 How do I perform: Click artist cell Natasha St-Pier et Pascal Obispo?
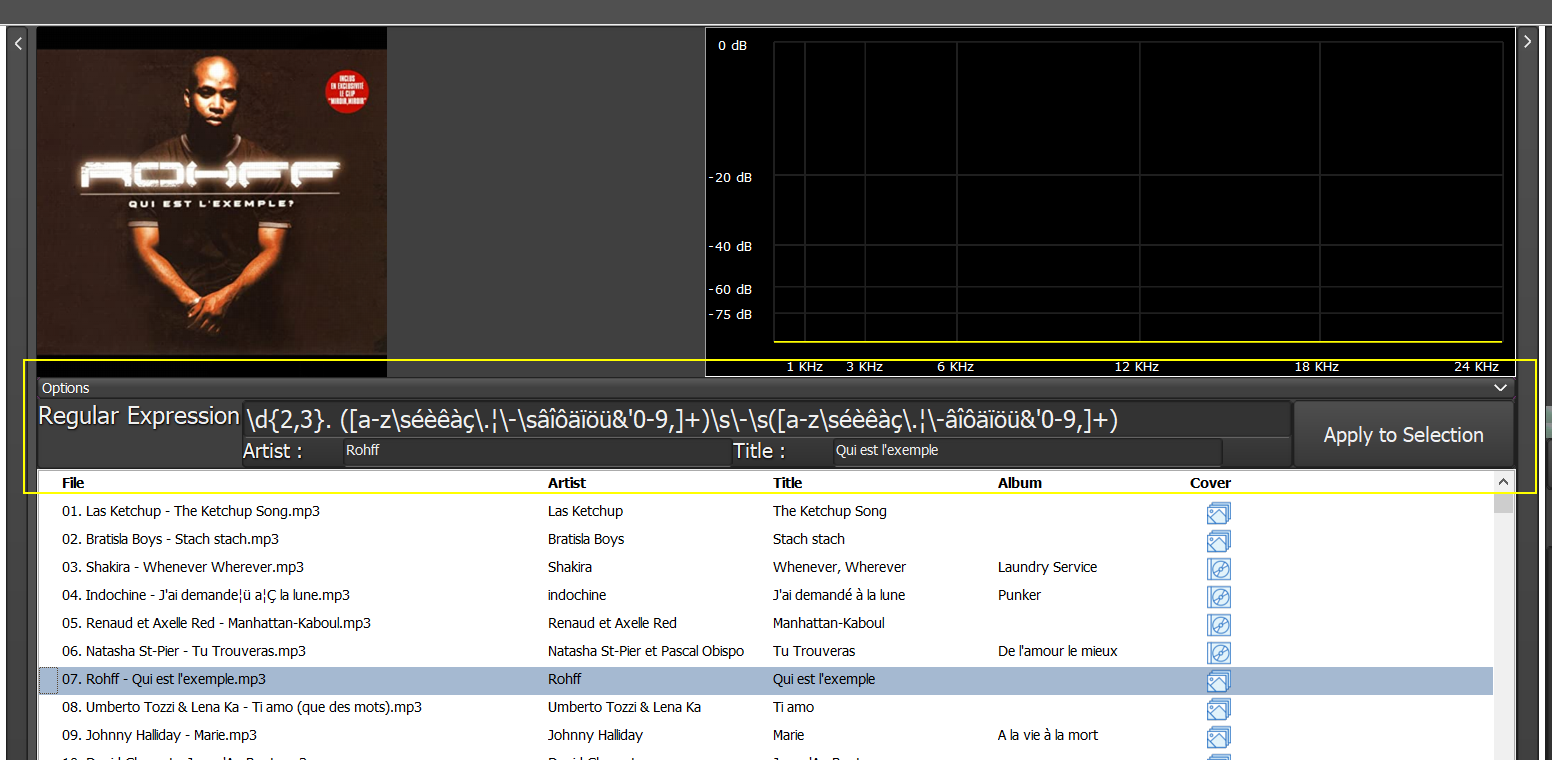point(646,651)
